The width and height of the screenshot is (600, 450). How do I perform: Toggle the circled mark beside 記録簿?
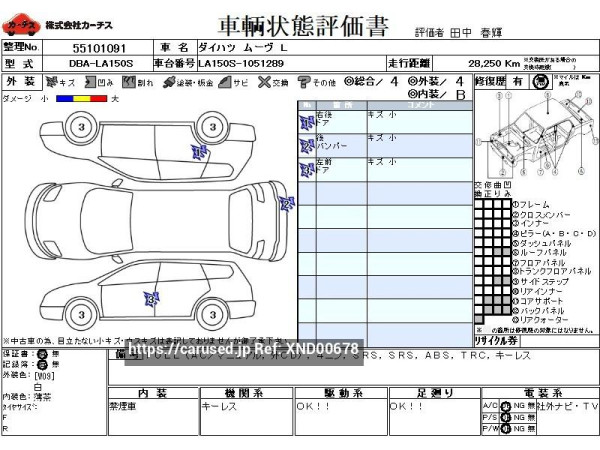click(42, 364)
